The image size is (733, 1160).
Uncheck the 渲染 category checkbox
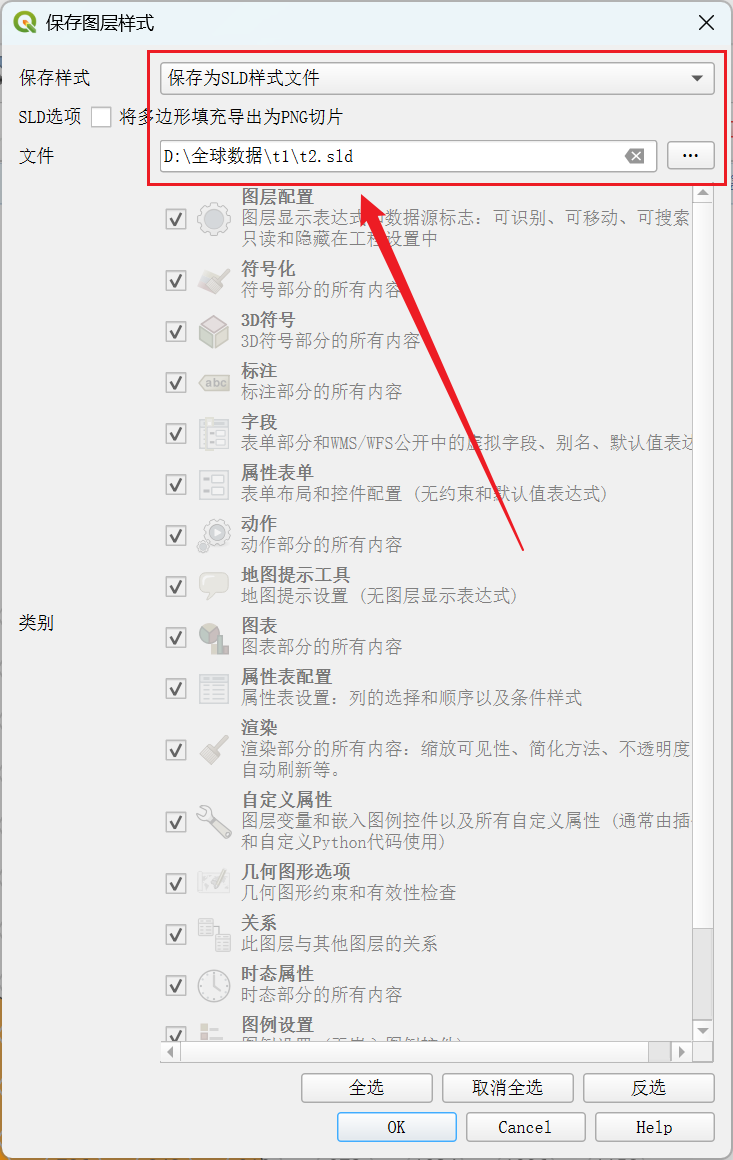point(176,750)
